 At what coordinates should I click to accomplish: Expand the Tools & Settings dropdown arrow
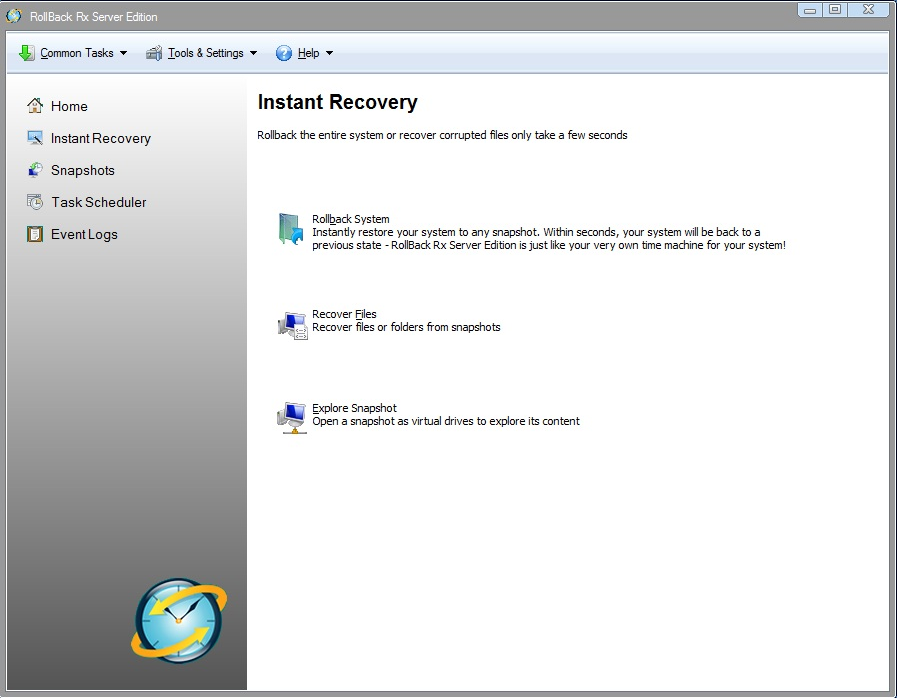253,53
